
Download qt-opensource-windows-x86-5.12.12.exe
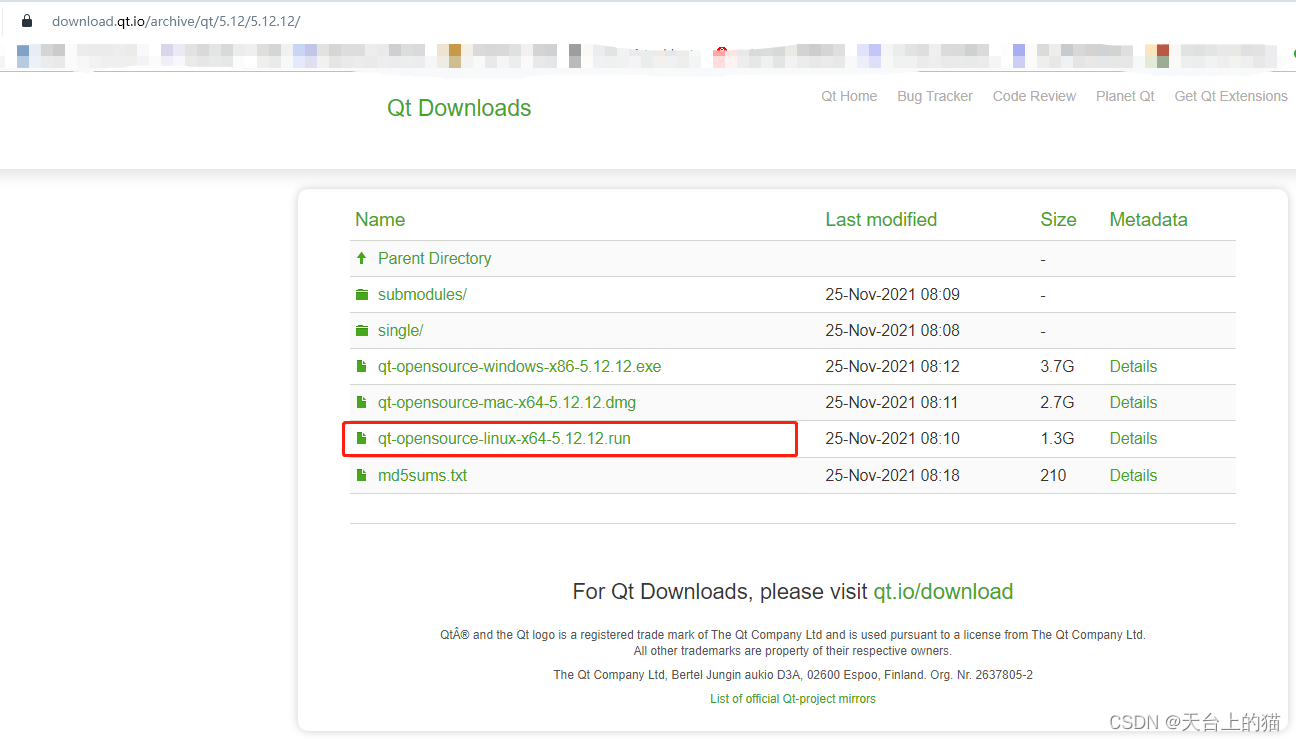tap(519, 366)
